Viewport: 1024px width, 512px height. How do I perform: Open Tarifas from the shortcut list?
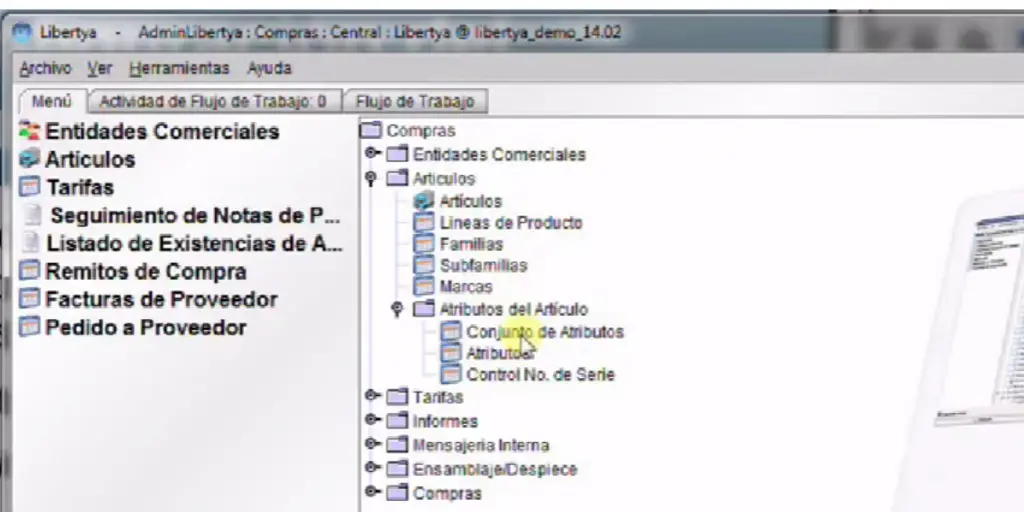[x=80, y=187]
